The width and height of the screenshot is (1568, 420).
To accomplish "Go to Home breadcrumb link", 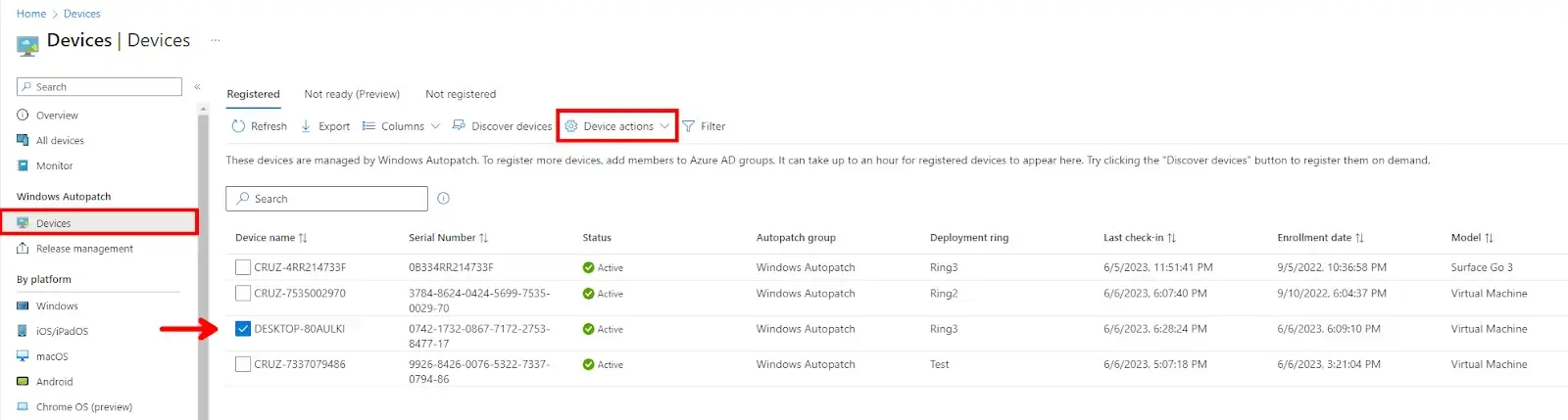I will tap(31, 14).
